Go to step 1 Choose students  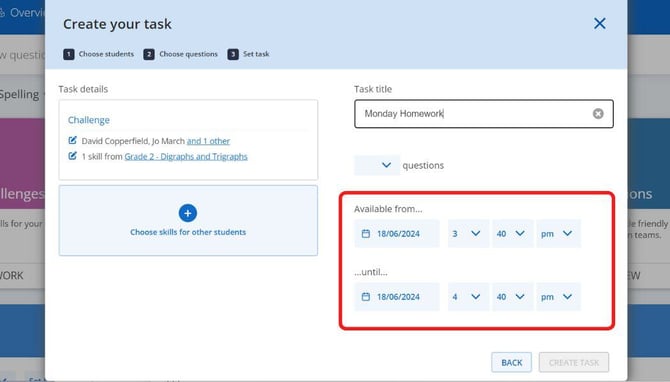pyautogui.click(x=99, y=54)
